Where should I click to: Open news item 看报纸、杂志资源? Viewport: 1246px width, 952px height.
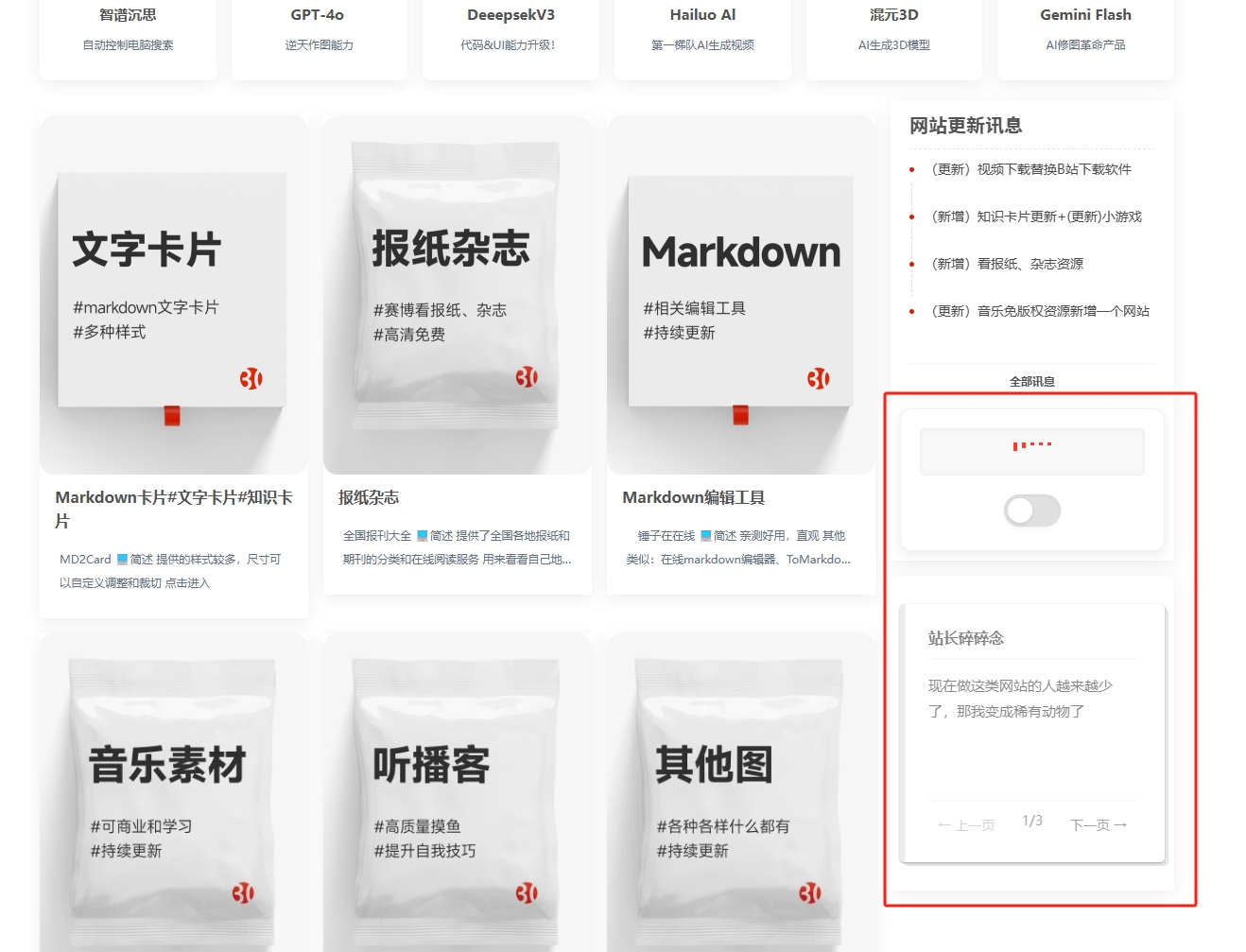tap(1008, 264)
